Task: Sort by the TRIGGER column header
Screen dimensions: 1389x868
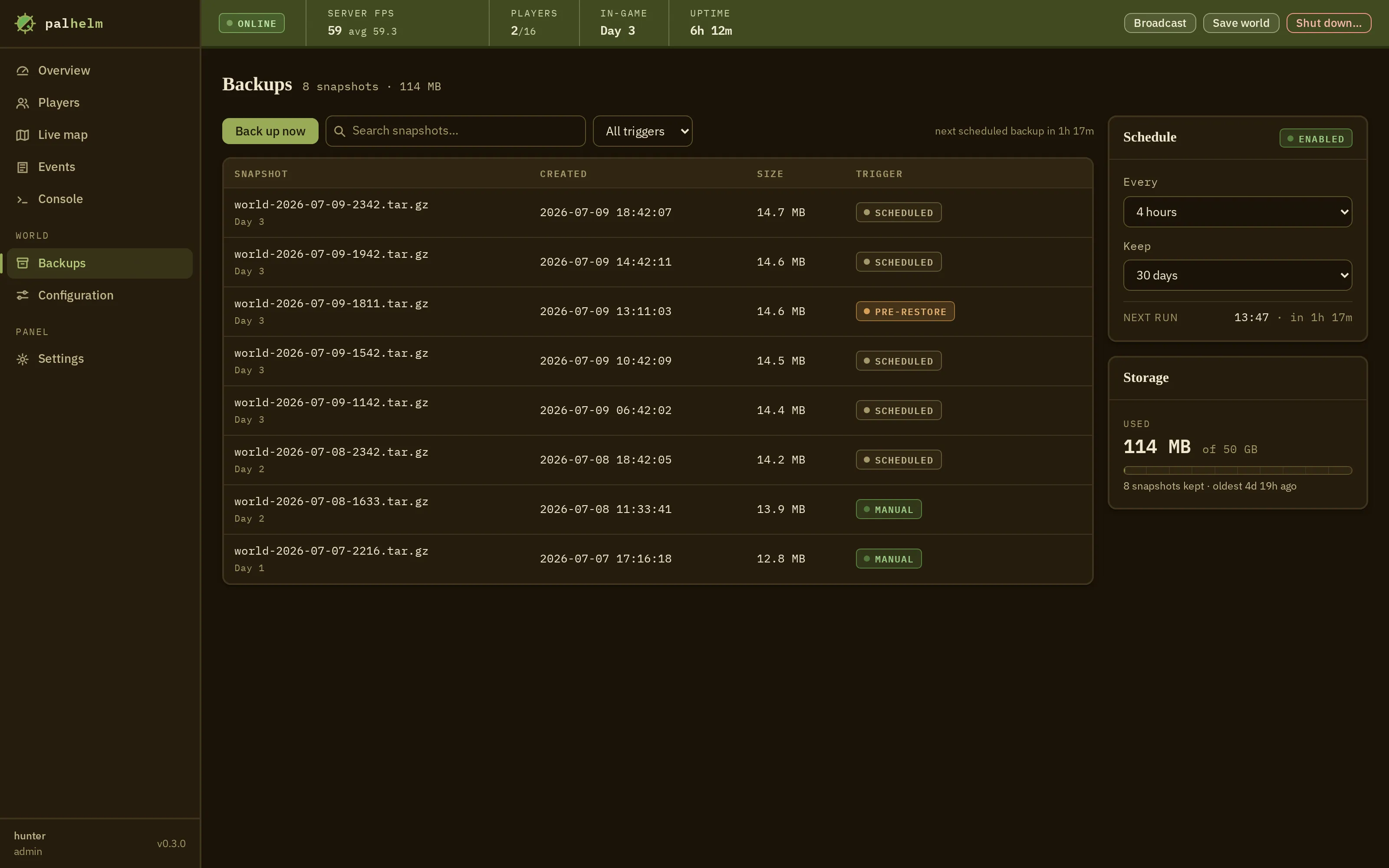Action: pos(879,174)
